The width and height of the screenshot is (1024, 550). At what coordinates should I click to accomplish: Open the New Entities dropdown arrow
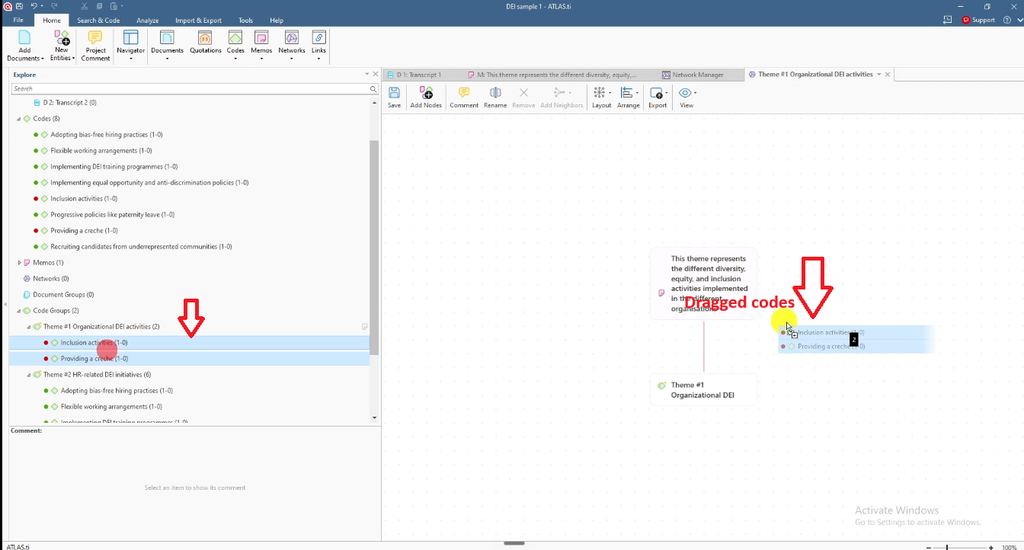point(73,59)
